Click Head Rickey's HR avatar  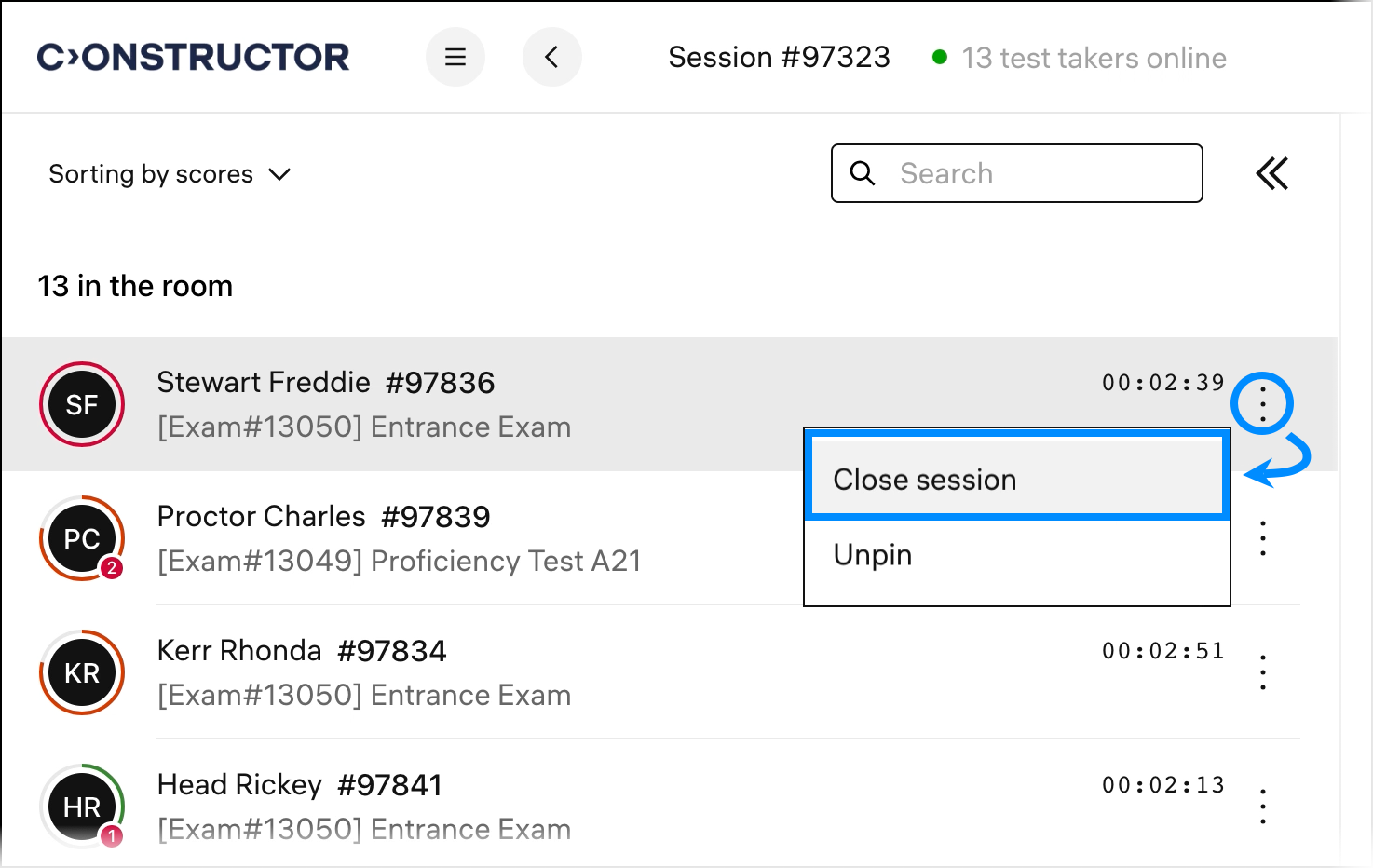pyautogui.click(x=82, y=807)
